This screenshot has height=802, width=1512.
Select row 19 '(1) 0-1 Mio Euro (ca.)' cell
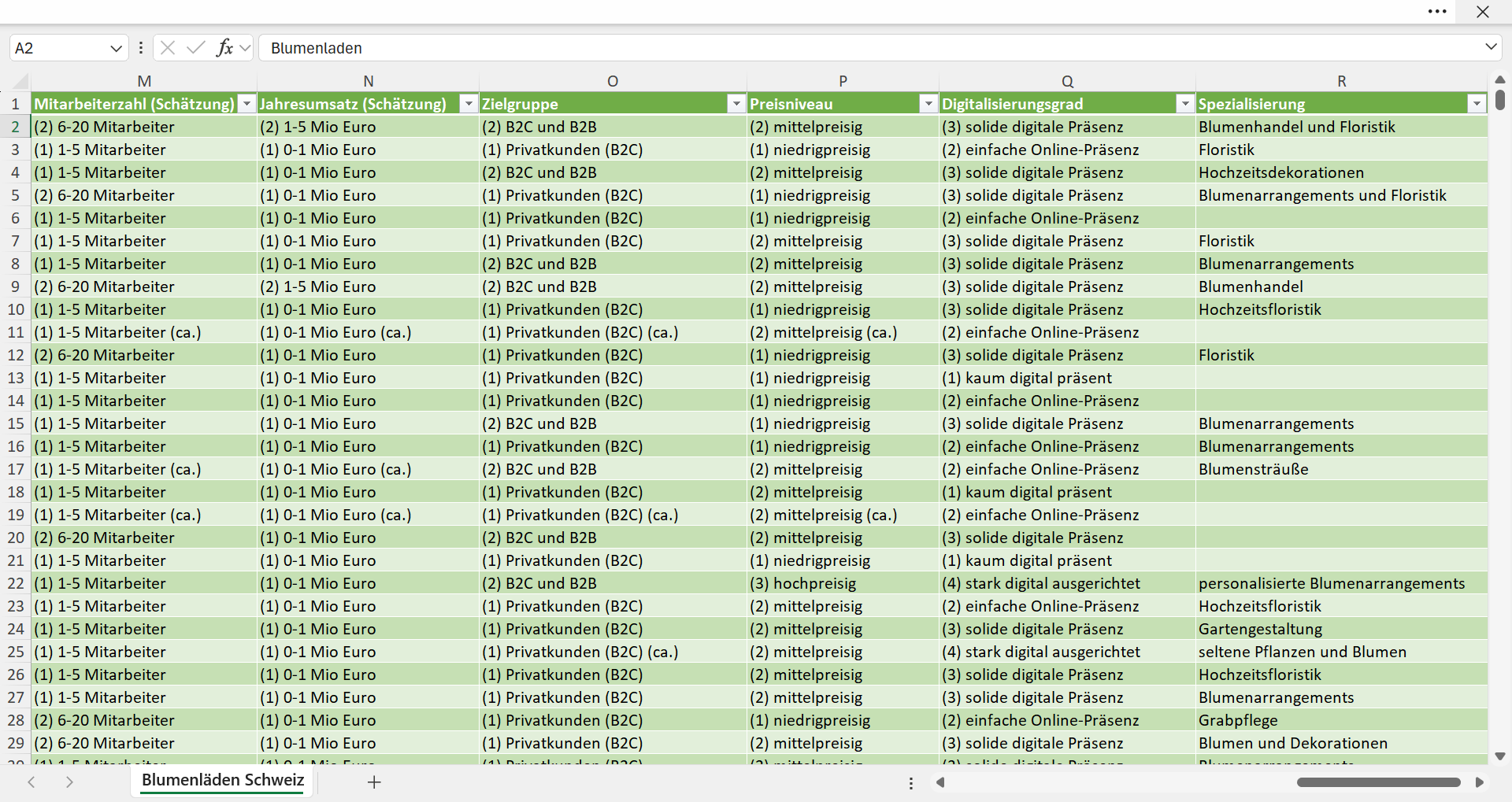click(x=368, y=515)
